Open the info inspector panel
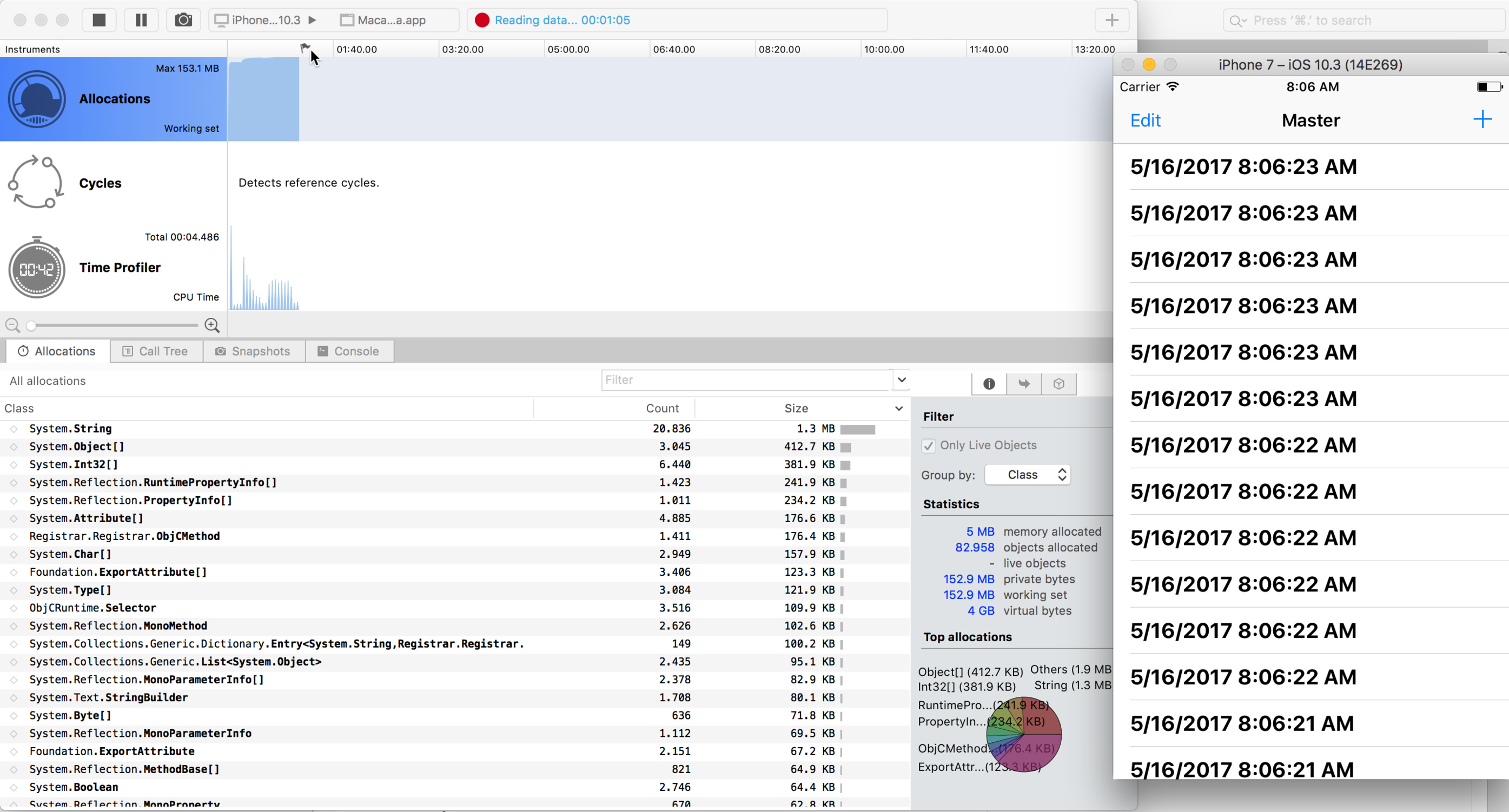Screen dimensions: 1509x812 tap(989, 383)
